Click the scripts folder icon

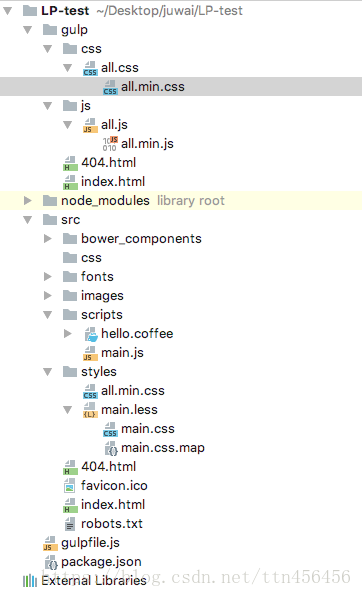pyautogui.click(x=70, y=315)
